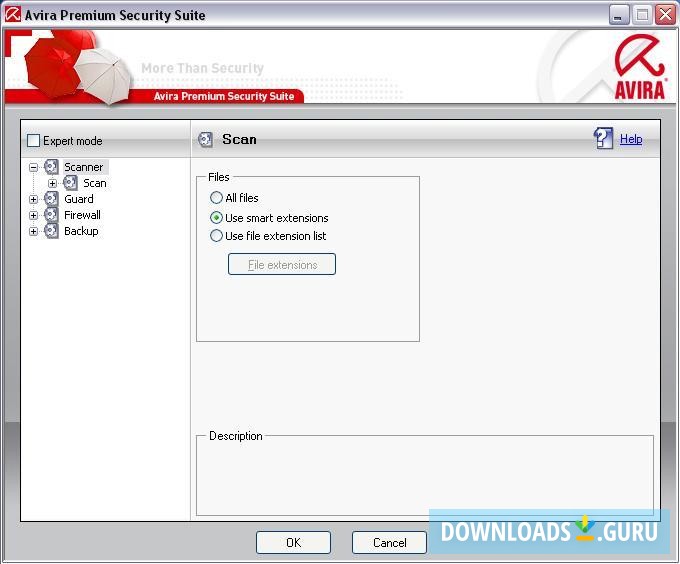Confirm settings with the OK button
The image size is (680, 564).
click(293, 542)
